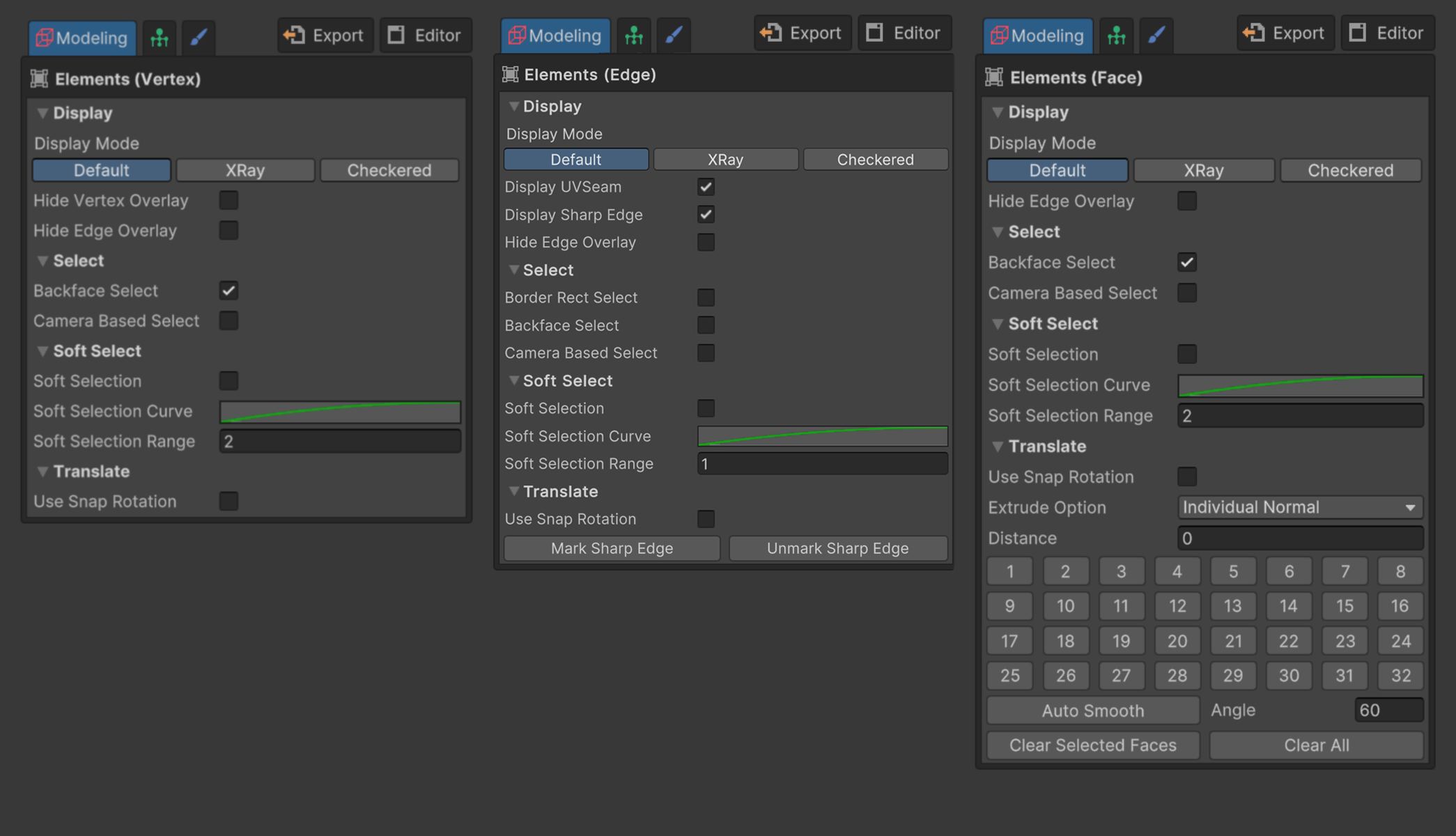Click Soft Selection Range field in Vertex panel
The image size is (1456, 836).
pos(340,441)
